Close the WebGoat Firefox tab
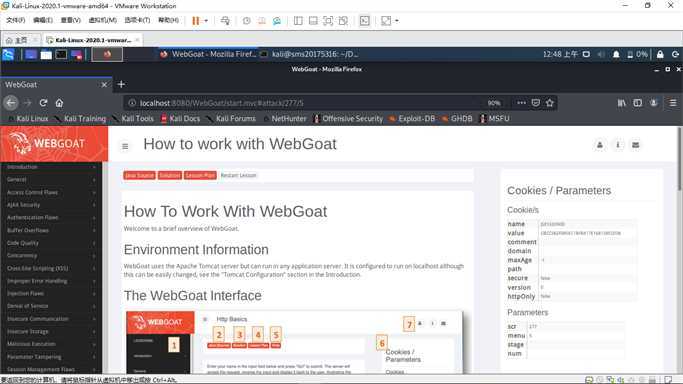Image resolution: width=683 pixels, height=384 pixels. 104,84
